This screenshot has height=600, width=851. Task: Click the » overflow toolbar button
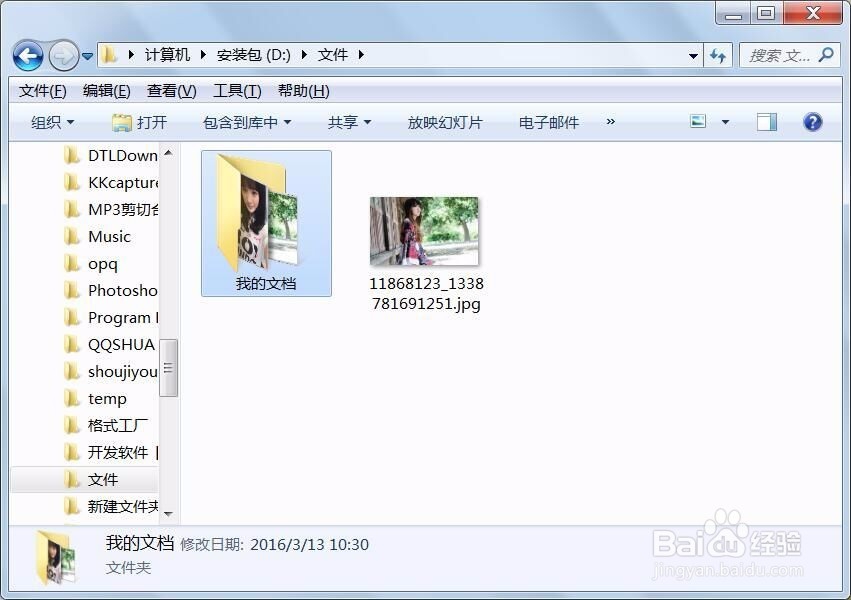pos(611,122)
